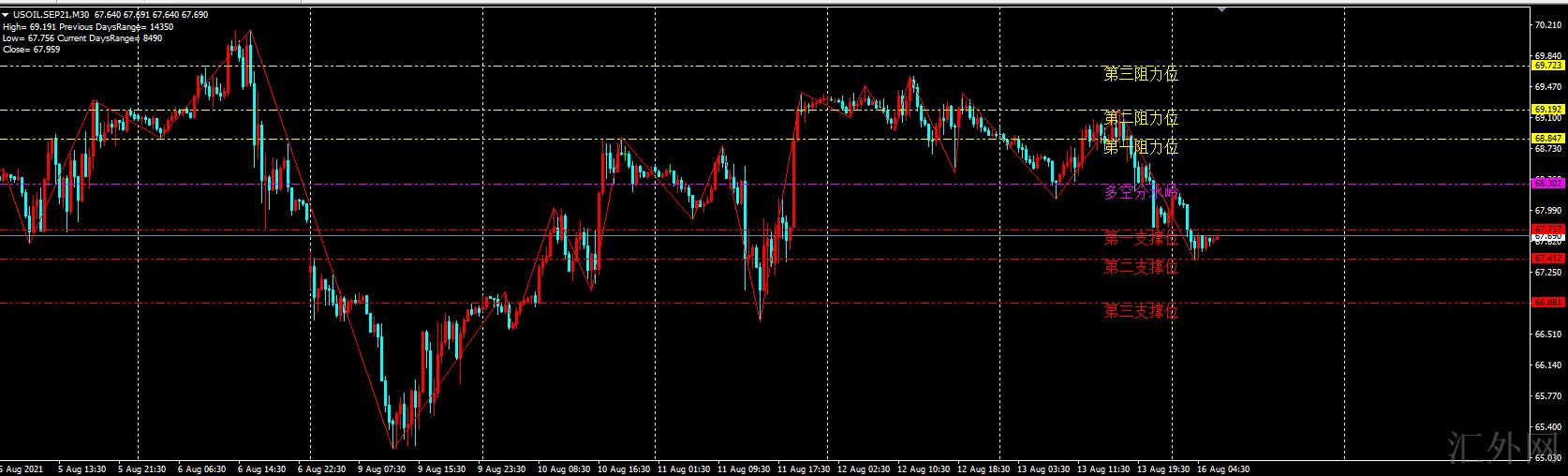Select the 第一阻力位 text label
Image resolution: width=1568 pixels, height=476 pixels.
[1140, 147]
